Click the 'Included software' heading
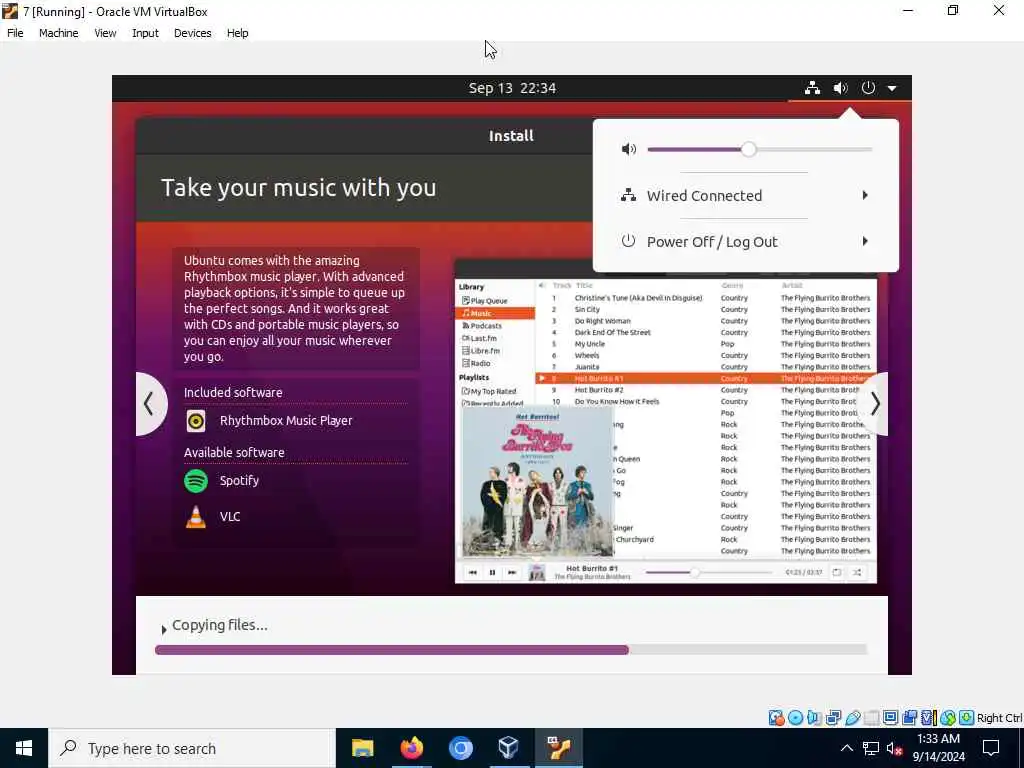 click(233, 392)
